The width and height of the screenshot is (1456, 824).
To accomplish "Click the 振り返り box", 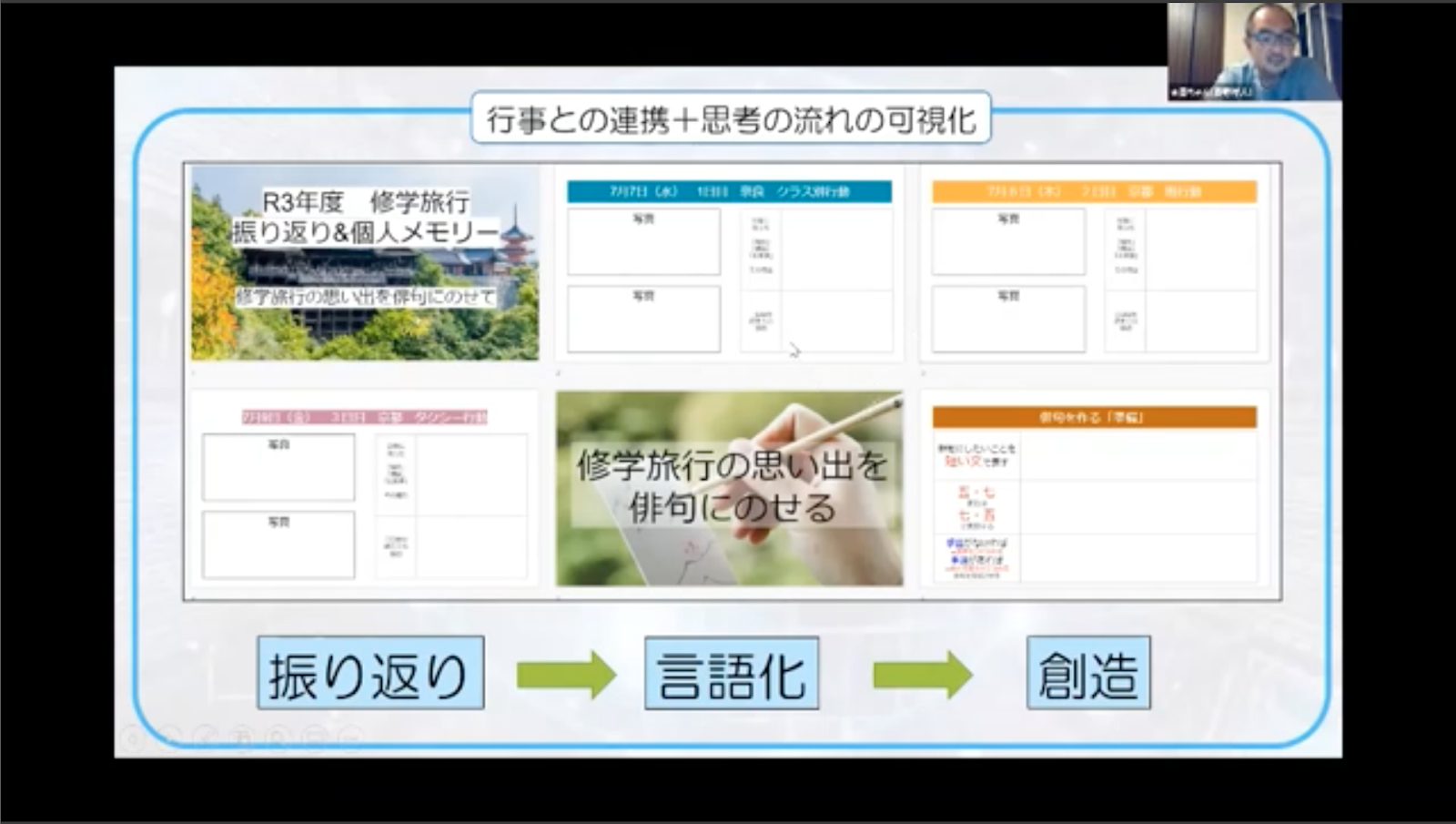I will (370, 673).
